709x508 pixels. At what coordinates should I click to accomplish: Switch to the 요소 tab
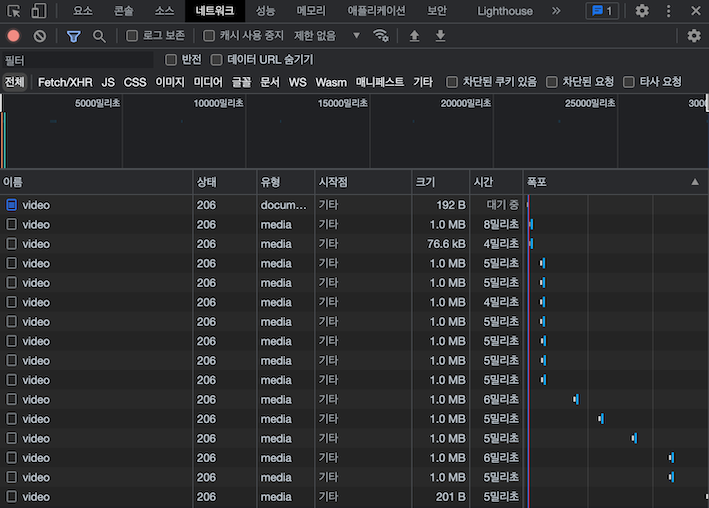83,11
